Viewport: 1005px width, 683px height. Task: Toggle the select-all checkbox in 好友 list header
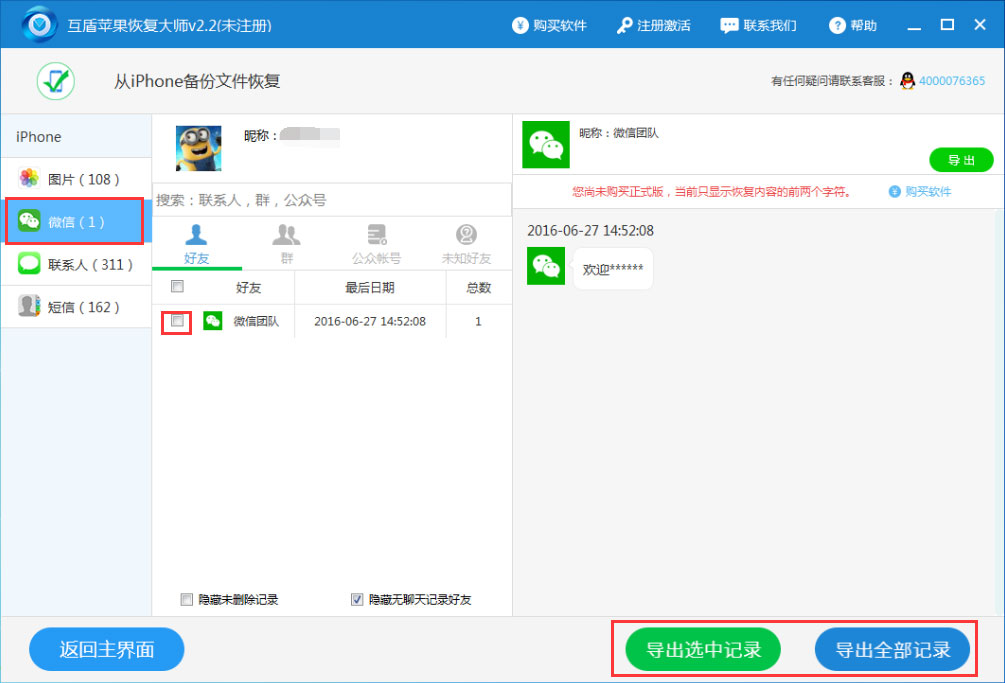tap(177, 286)
